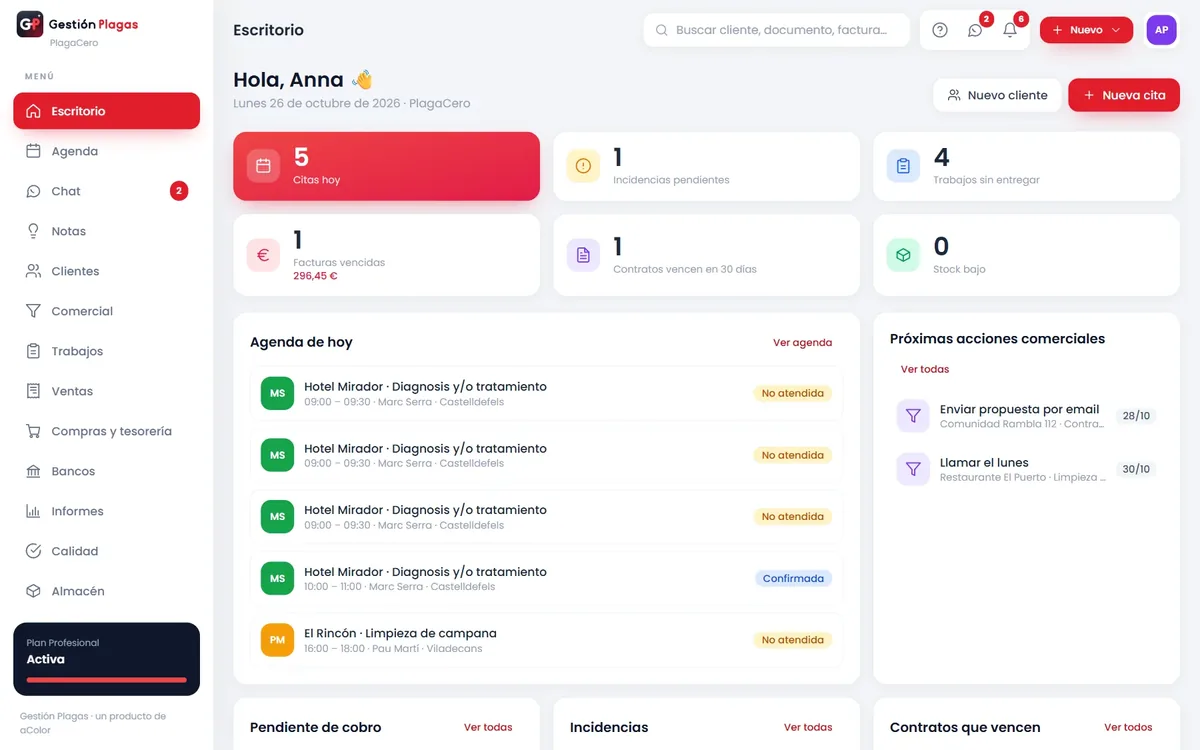The width and height of the screenshot is (1200, 750).
Task: Click the euro icon on Facturas vencidas
Action: click(x=264, y=255)
